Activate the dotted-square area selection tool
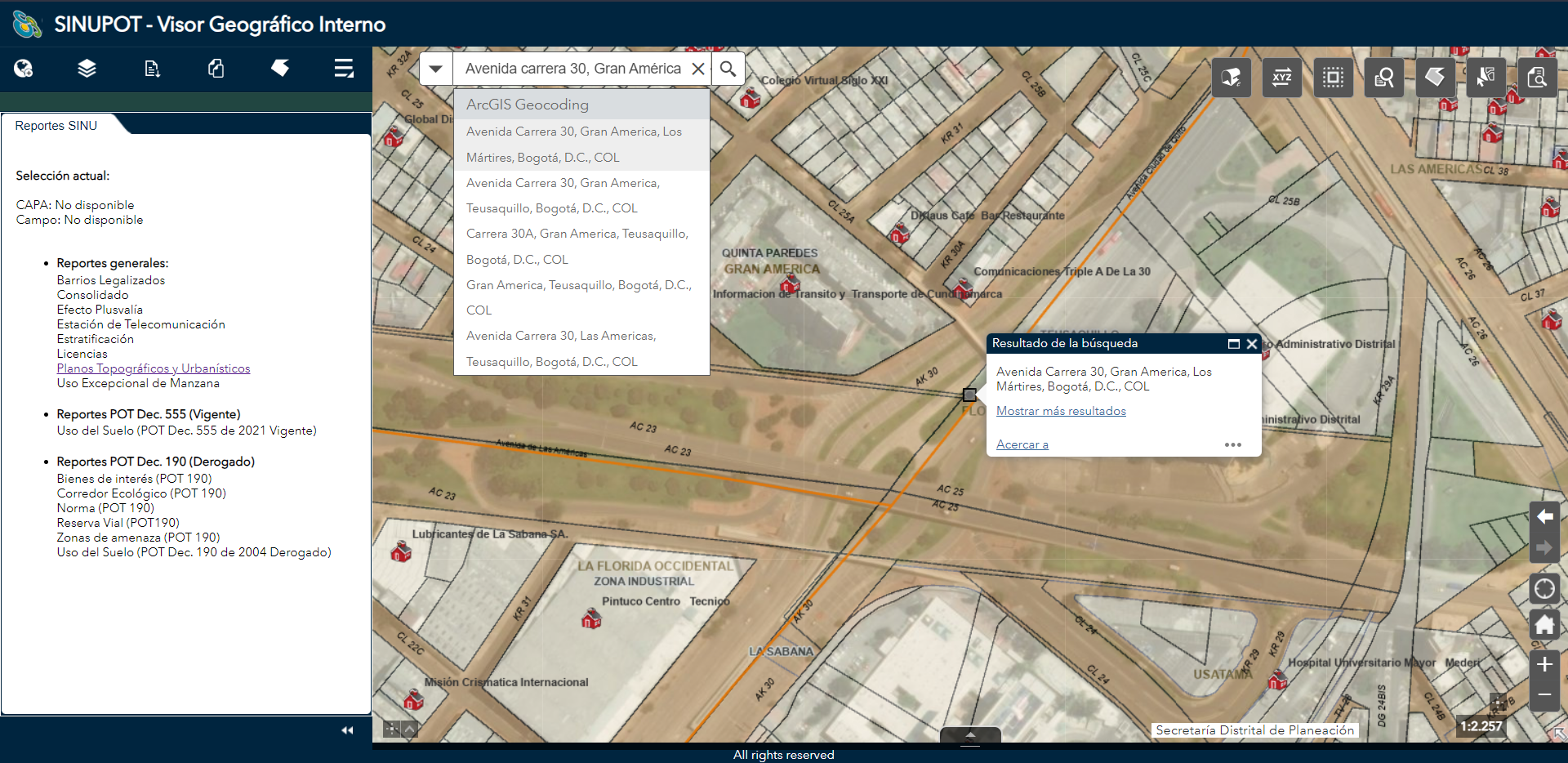The height and width of the screenshot is (763, 1568). point(1333,78)
